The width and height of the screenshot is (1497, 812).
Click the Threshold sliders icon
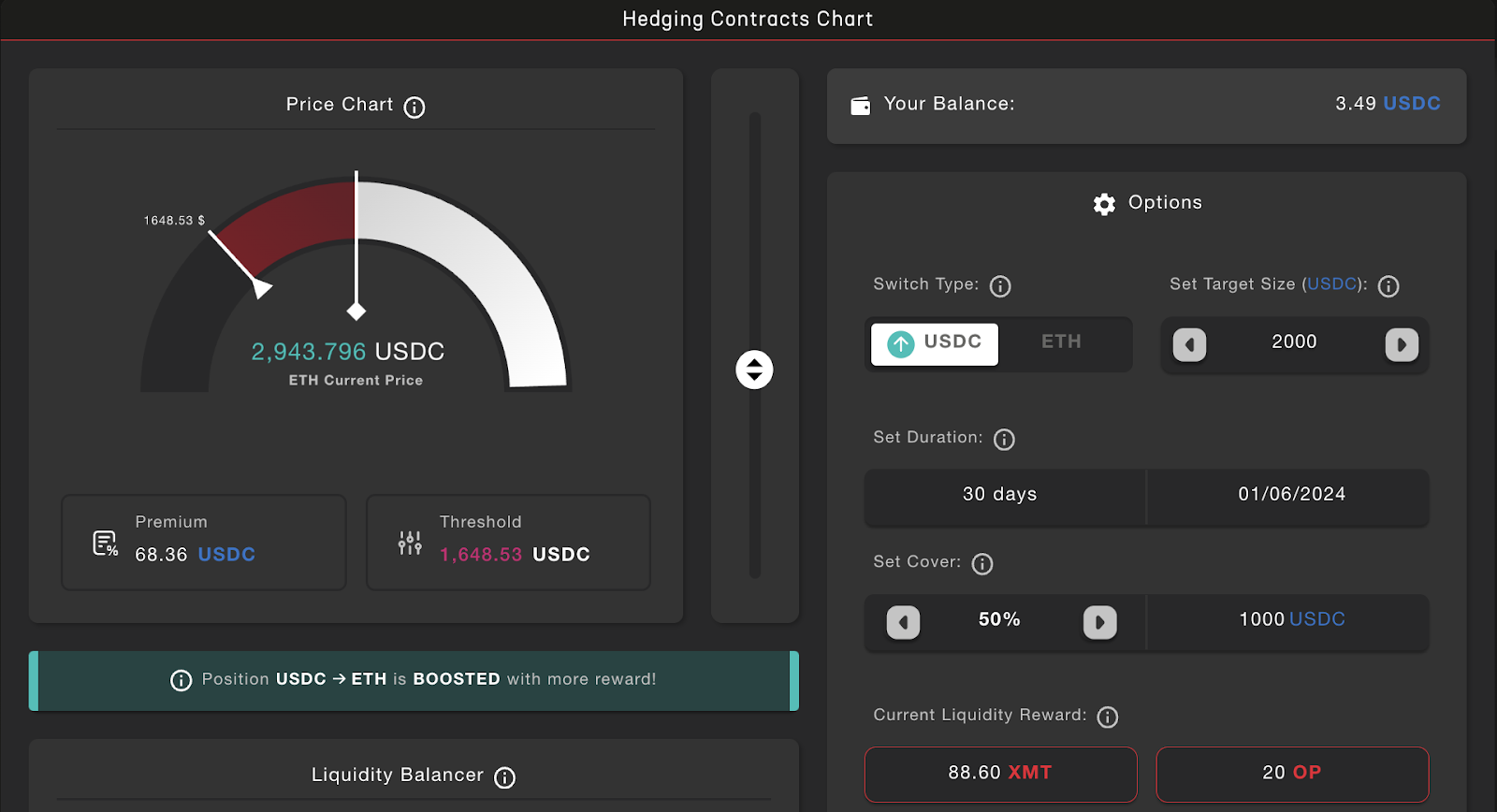coord(410,544)
